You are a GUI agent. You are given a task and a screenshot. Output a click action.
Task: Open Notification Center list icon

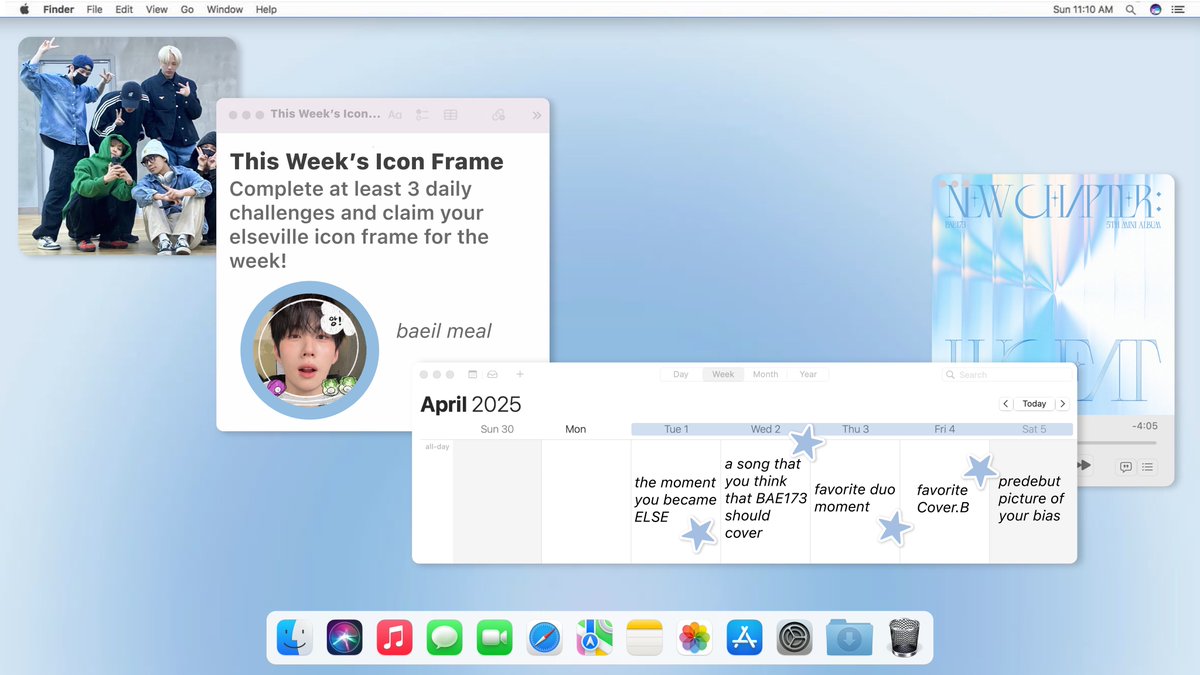click(1179, 9)
